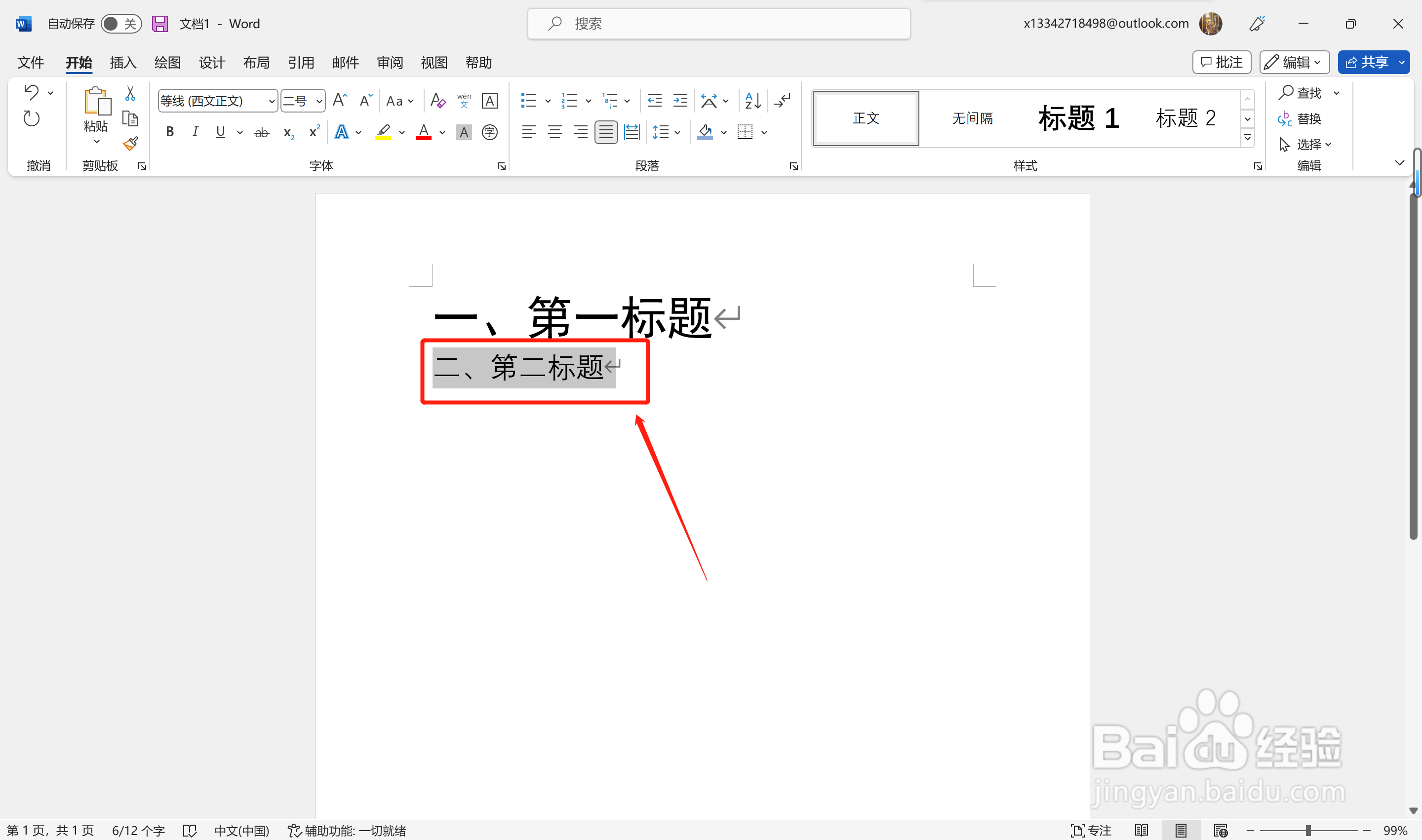Click the Cut scissors icon

(x=130, y=93)
